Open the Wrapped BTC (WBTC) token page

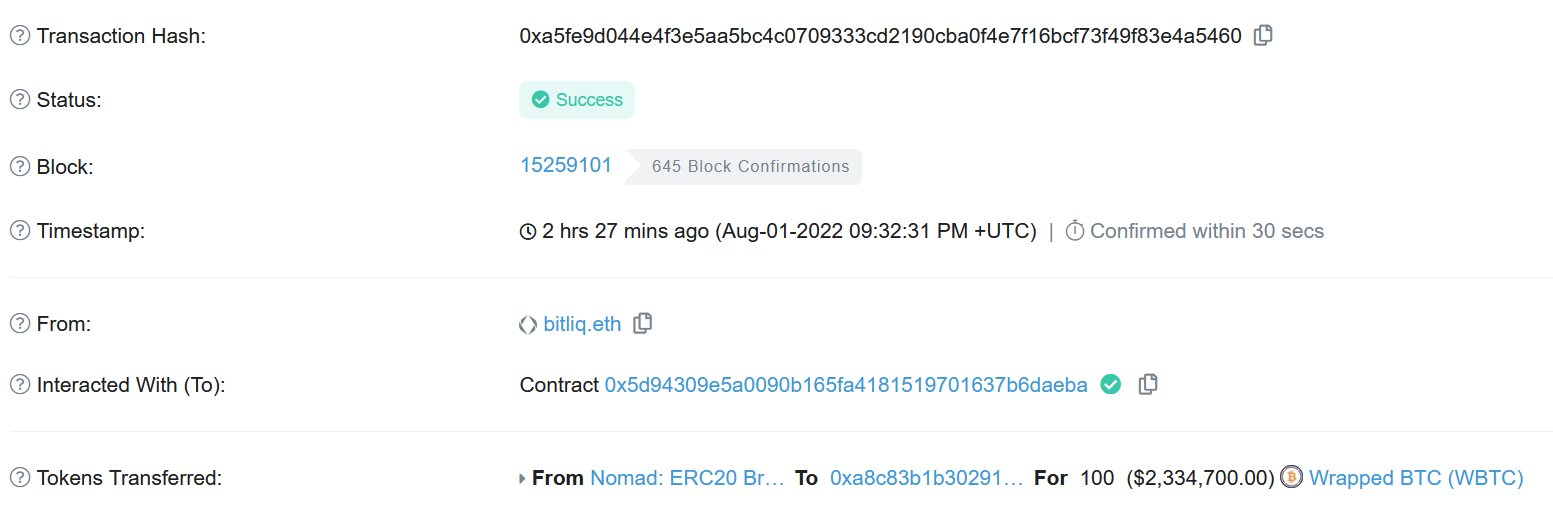click(x=1416, y=478)
